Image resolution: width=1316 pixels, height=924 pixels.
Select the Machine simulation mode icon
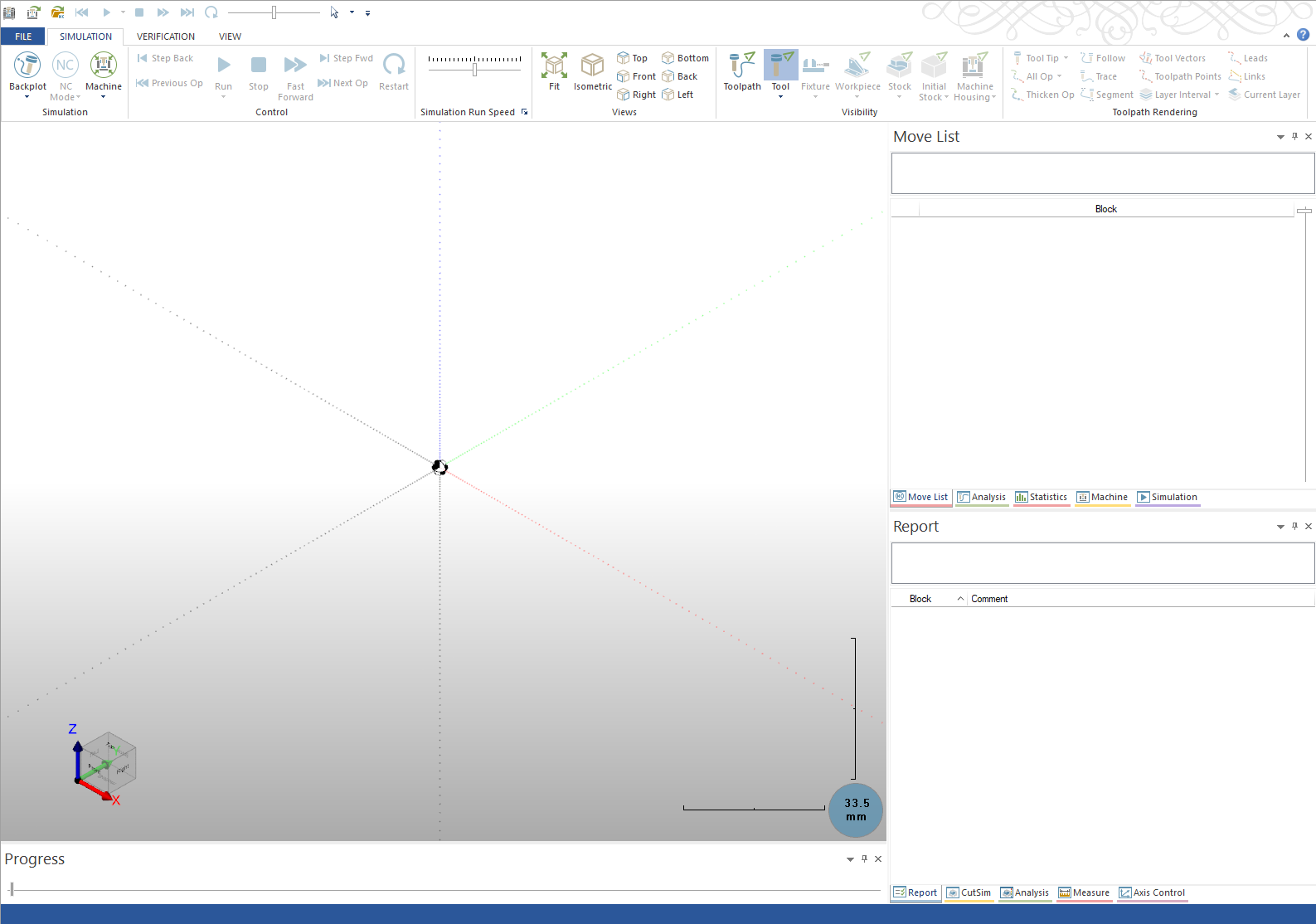pos(103,66)
